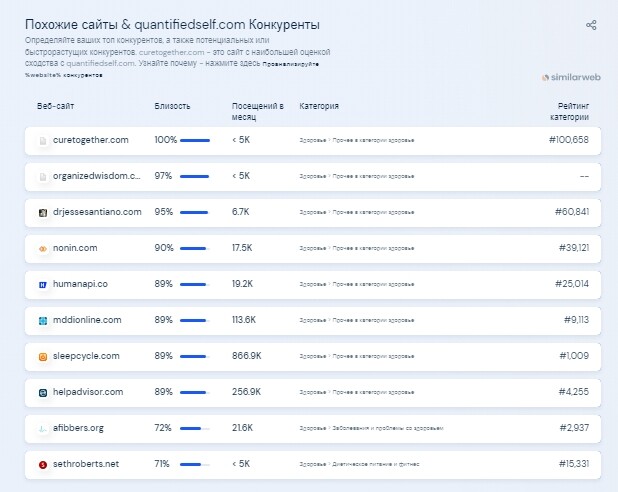Open organizedwisdom.c... site link
This screenshot has height=492, width=618.
click(x=97, y=176)
